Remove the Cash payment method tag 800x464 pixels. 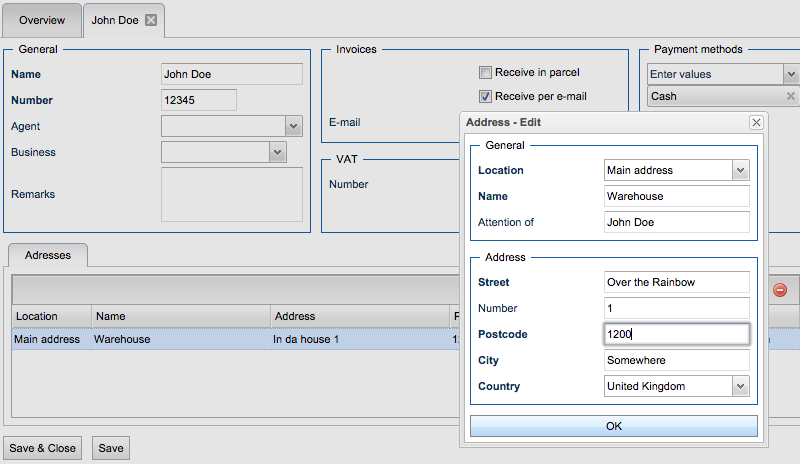coord(790,97)
